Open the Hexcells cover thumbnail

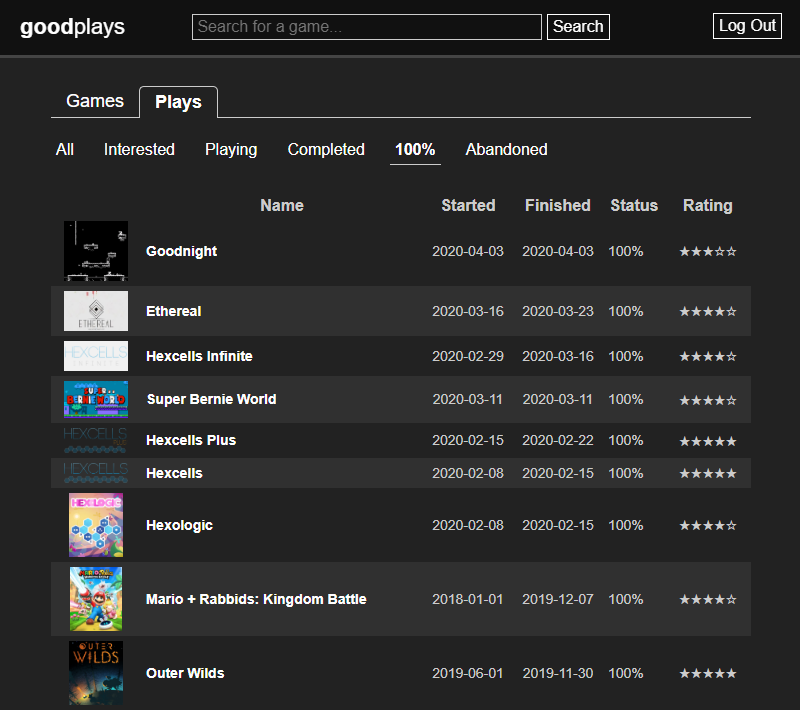[96, 473]
